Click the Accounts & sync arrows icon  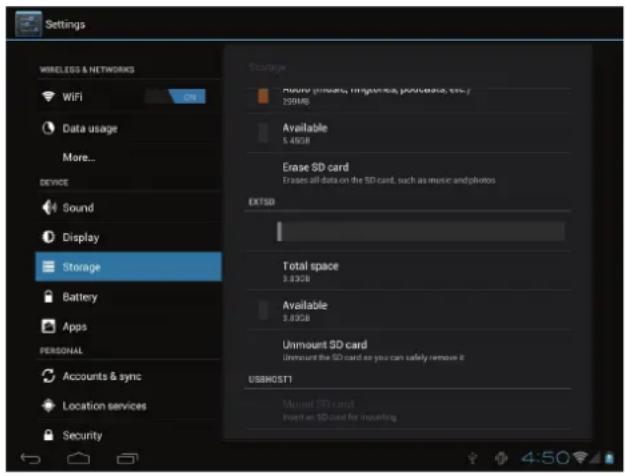48,376
